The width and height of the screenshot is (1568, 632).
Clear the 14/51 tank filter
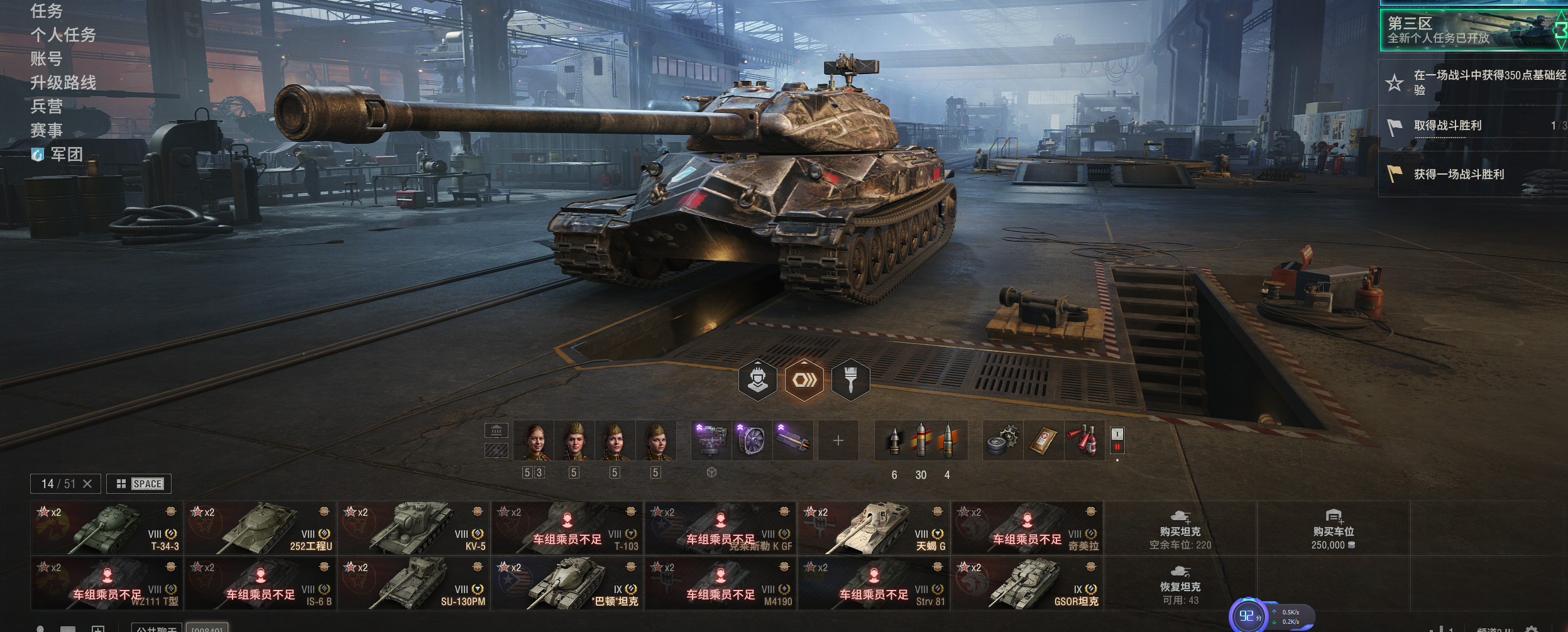87,484
